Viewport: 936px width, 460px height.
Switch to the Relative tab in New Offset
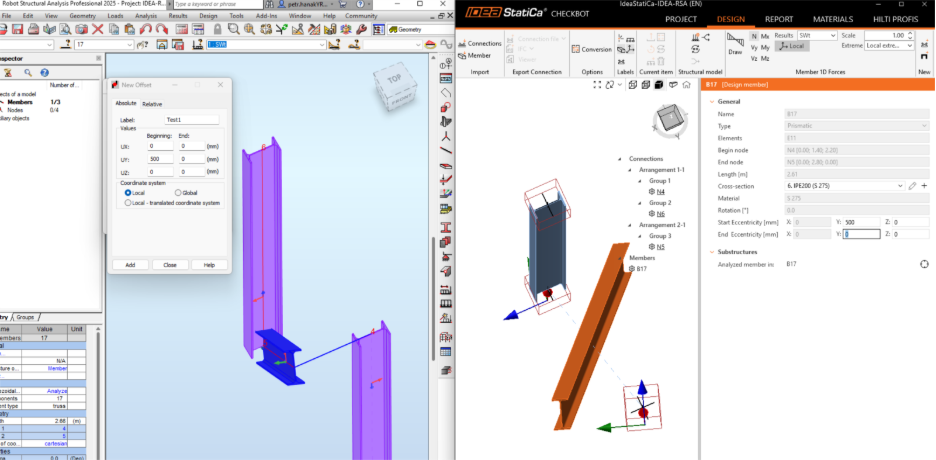(152, 104)
